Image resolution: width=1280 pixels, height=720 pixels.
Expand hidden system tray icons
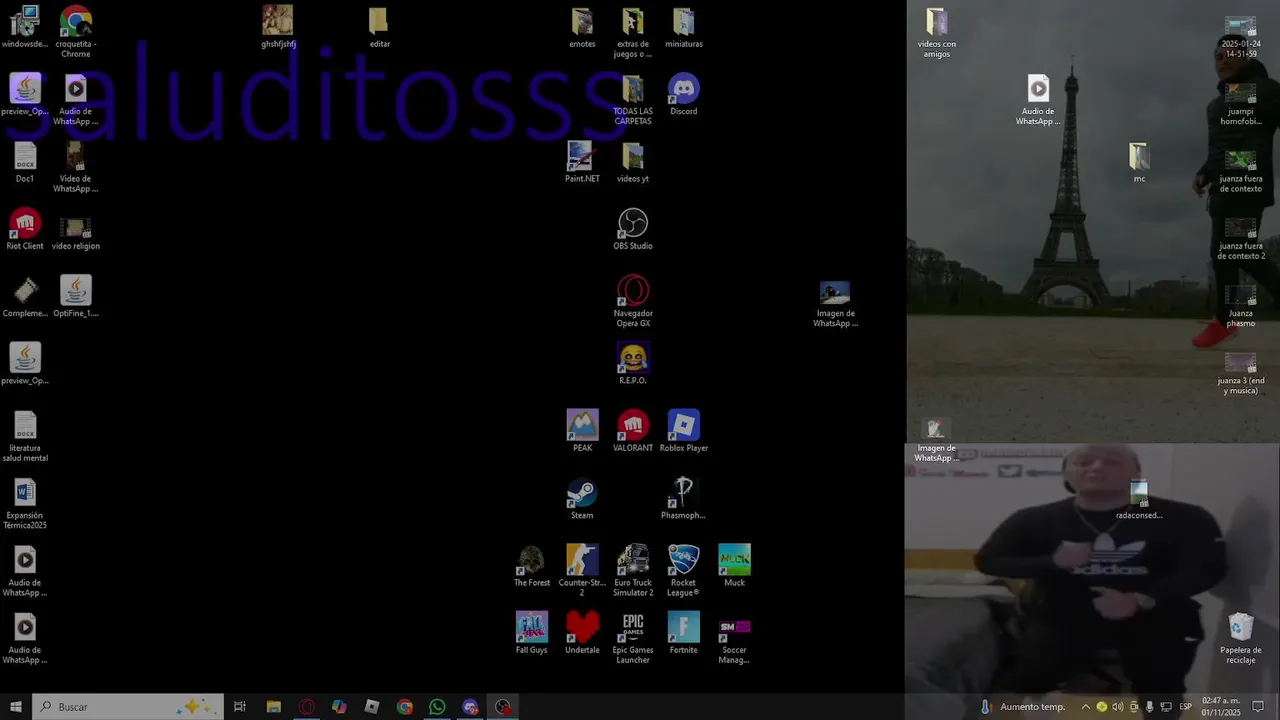(1086, 707)
